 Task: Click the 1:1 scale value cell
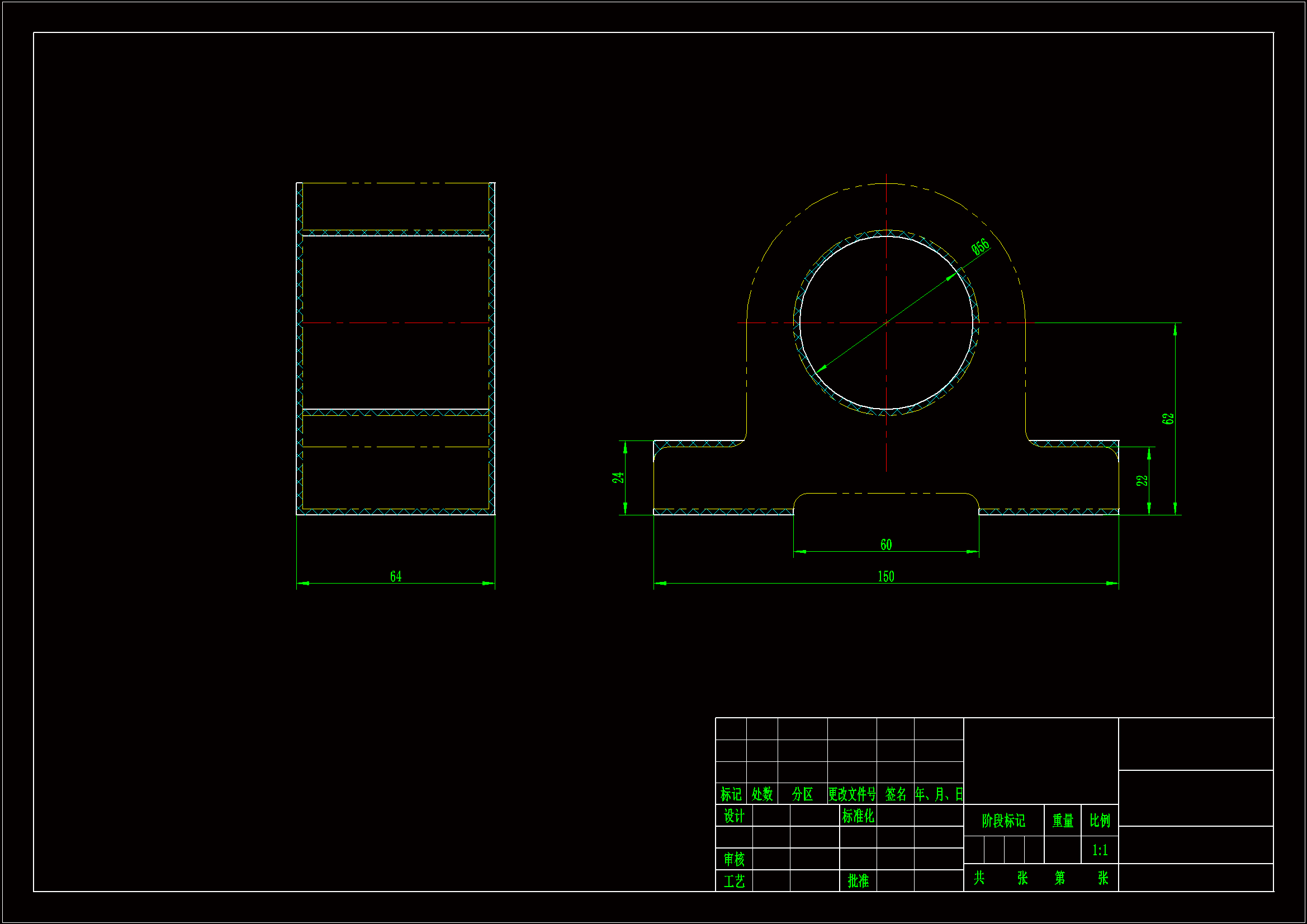click(1100, 850)
